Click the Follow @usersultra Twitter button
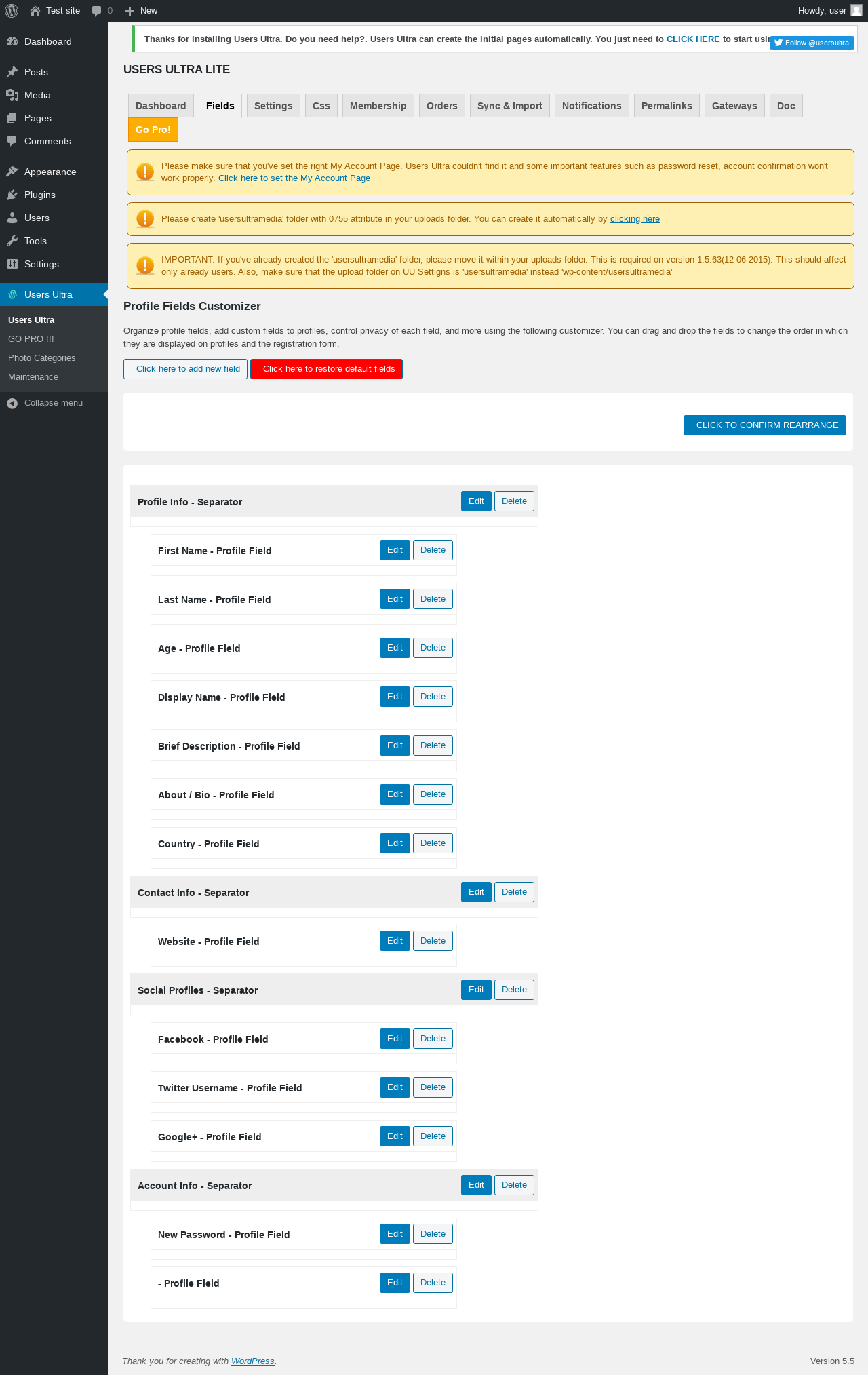This screenshot has height=1375, width=868. click(812, 43)
